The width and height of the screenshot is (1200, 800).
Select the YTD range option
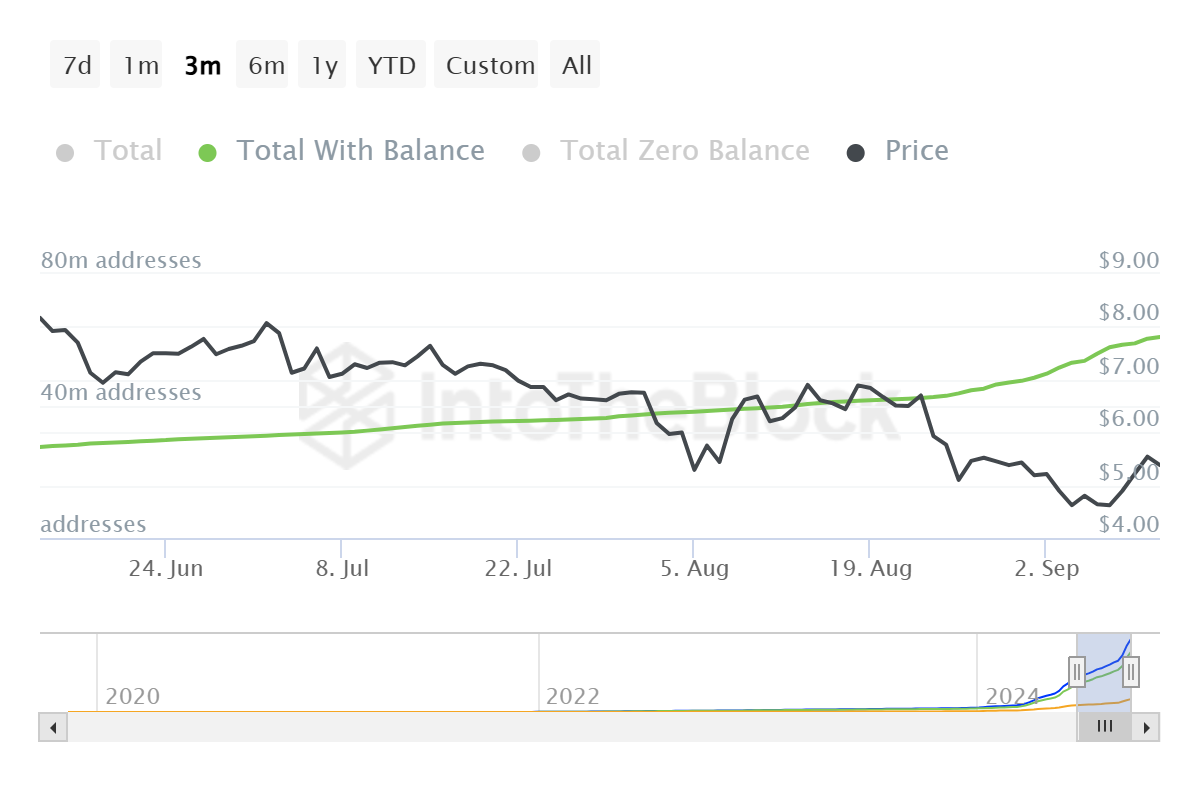pos(391,66)
